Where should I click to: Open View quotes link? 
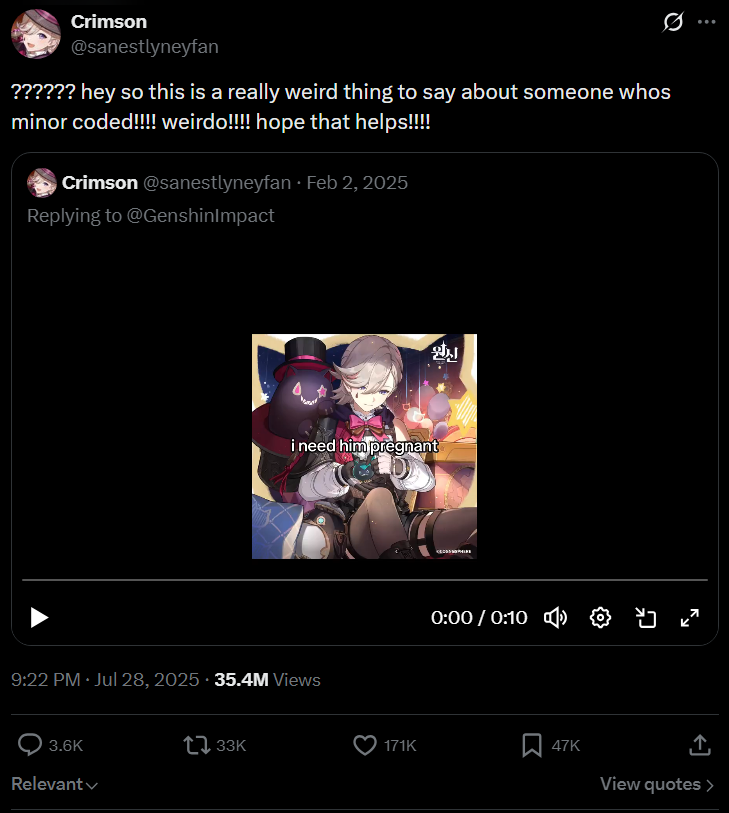(x=657, y=784)
